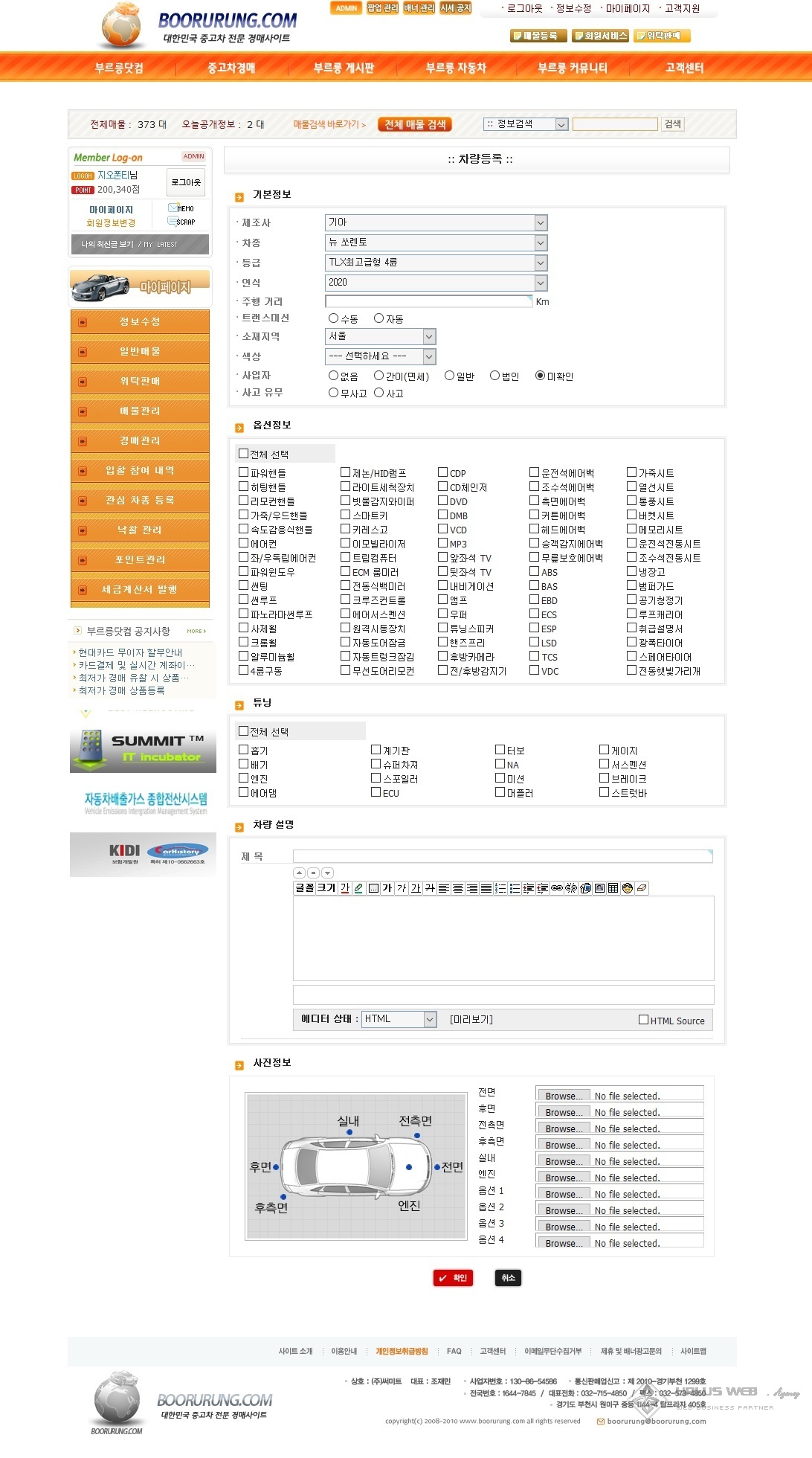Click the search text field beside 검색
Screen dimensions: 812x1458
(616, 124)
